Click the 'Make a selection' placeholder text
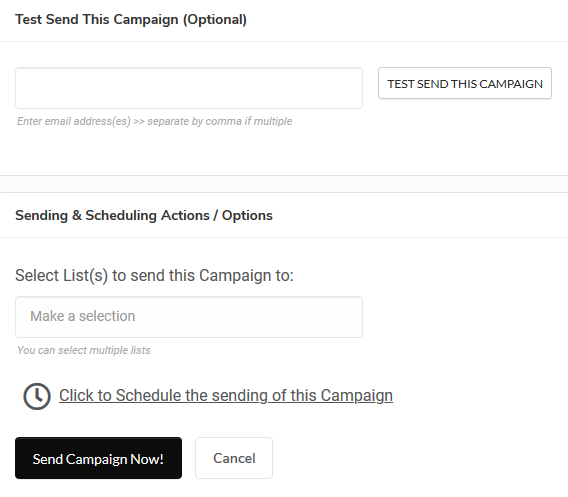Screen dimensions: 568x497 (83, 316)
